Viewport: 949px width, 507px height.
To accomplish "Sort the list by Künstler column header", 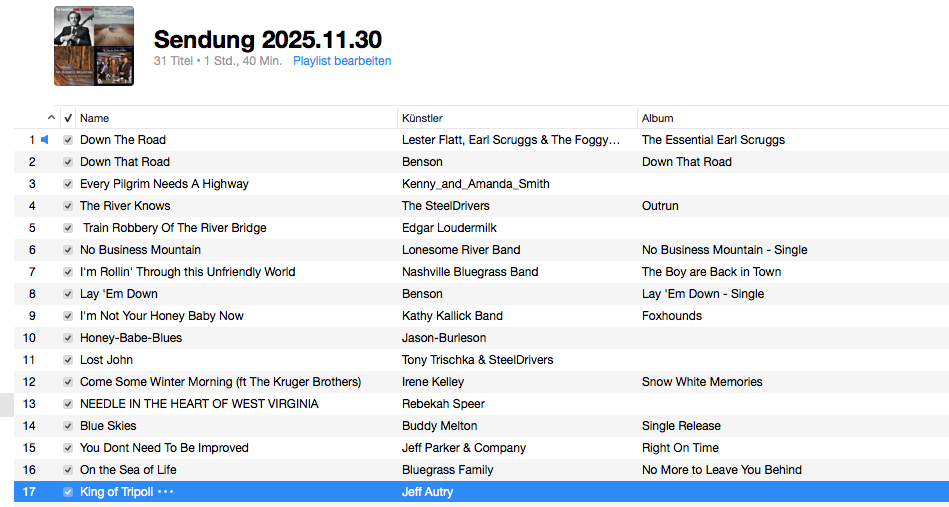I will point(422,118).
